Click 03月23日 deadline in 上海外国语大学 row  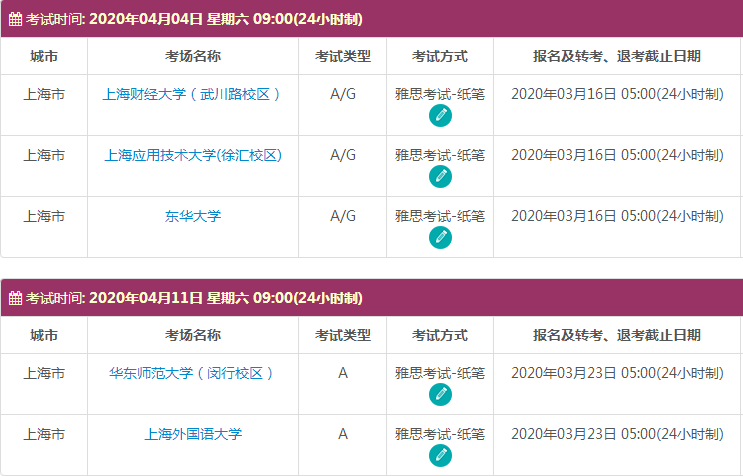[x=617, y=434]
